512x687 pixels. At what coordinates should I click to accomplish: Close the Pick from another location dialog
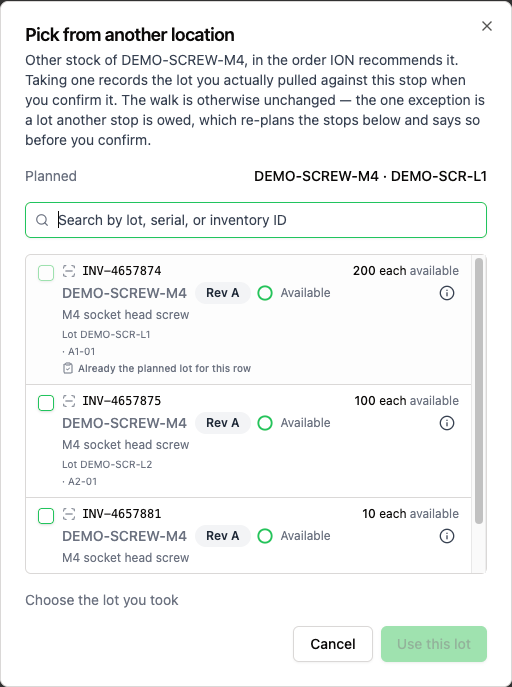click(487, 26)
